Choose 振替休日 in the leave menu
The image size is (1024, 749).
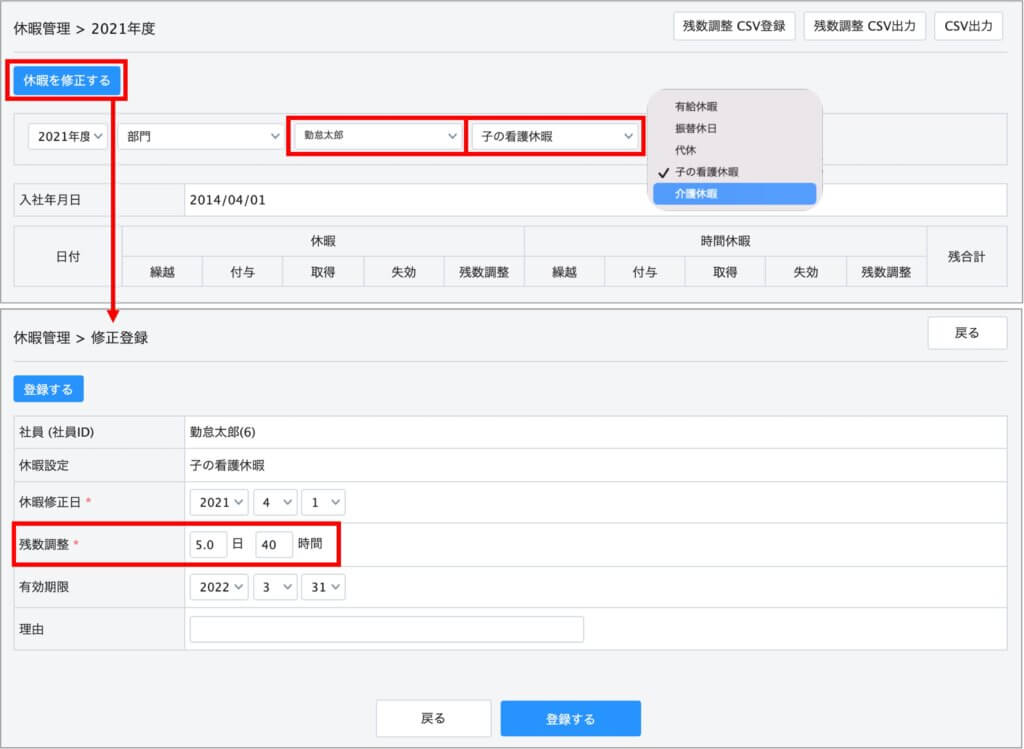[696, 128]
